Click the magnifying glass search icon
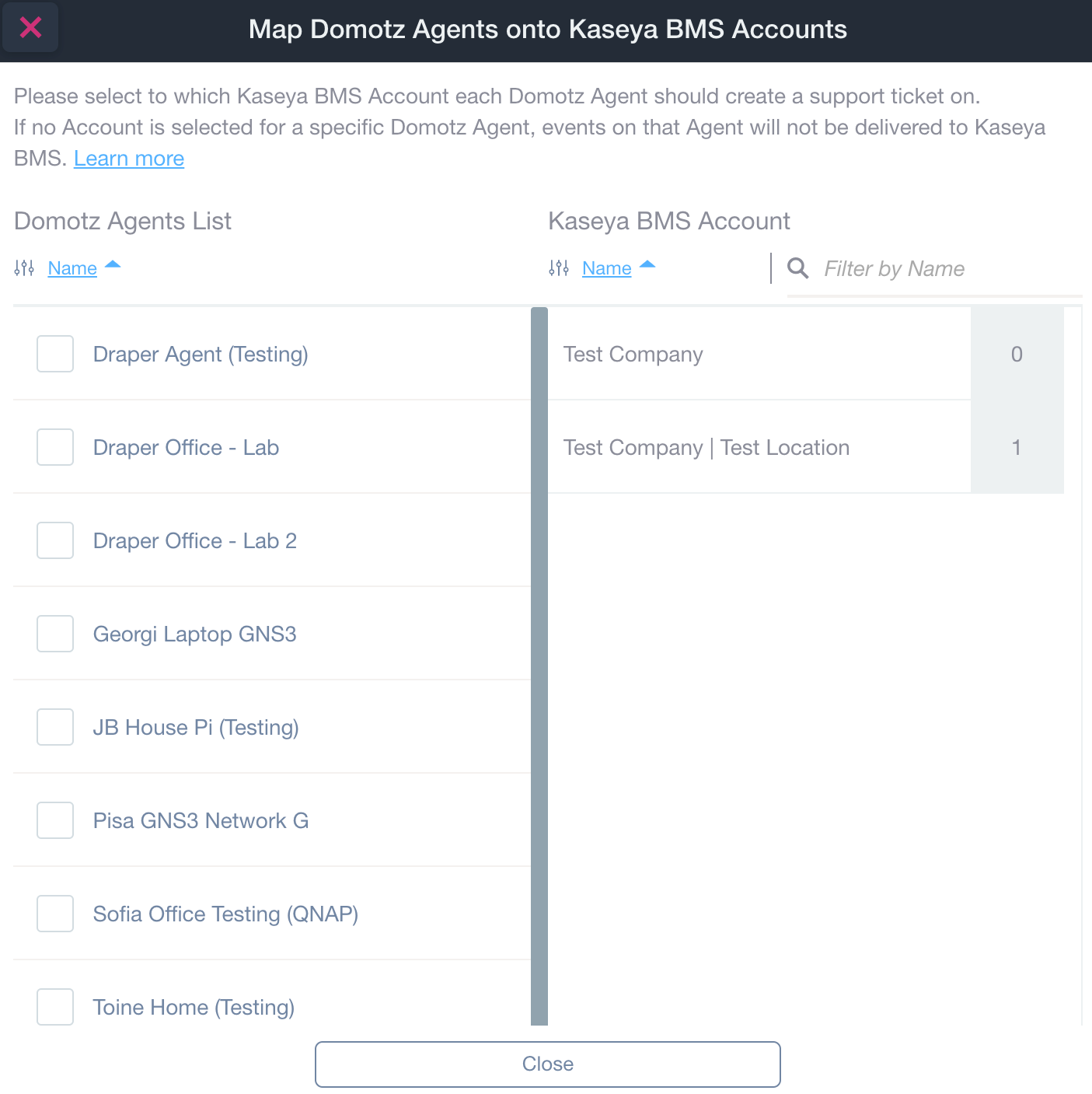 click(x=797, y=268)
